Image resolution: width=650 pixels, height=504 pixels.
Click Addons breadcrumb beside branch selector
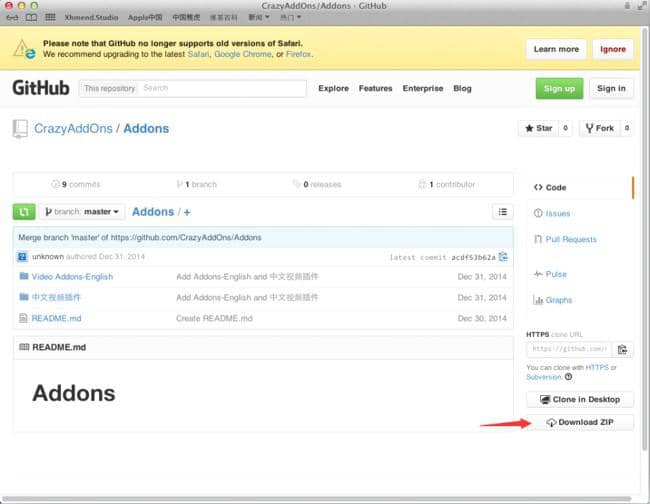pos(153,212)
